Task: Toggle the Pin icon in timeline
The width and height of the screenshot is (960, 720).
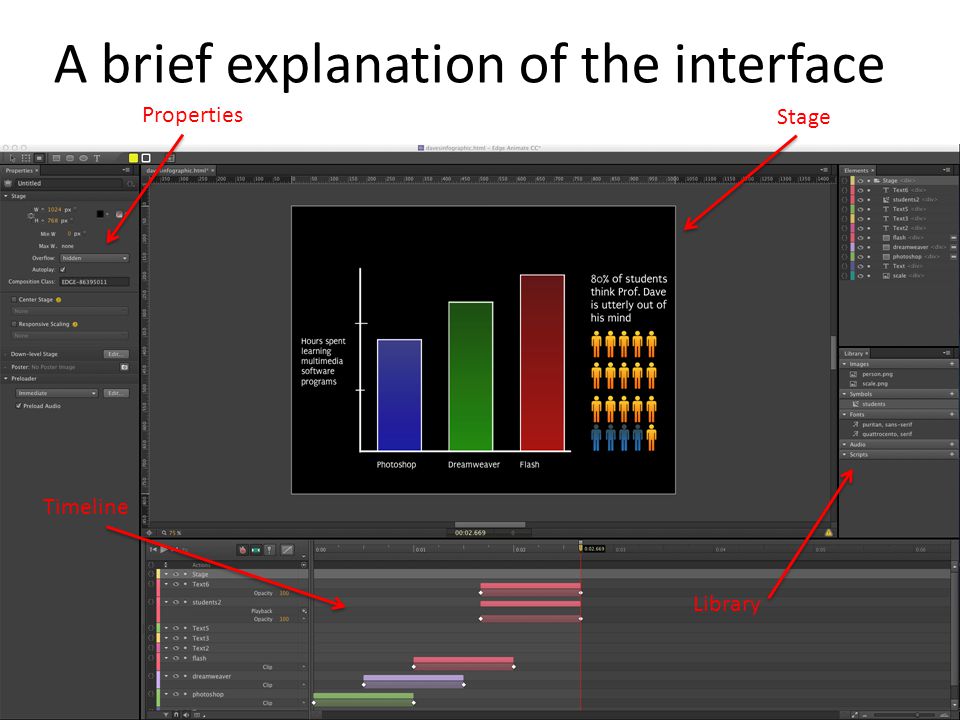Action: (x=269, y=550)
